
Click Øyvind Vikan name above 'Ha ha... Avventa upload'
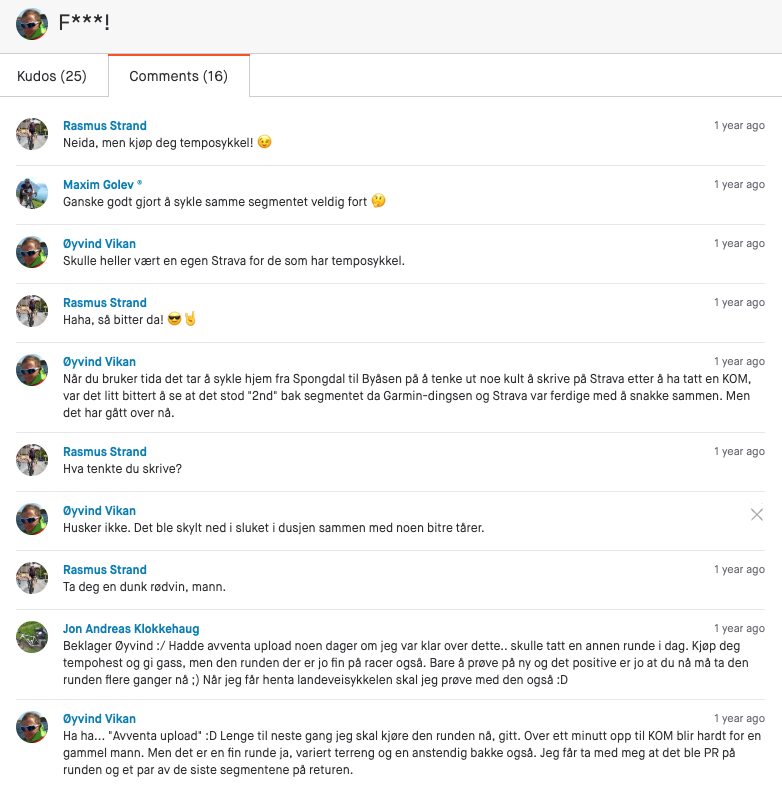pos(99,719)
